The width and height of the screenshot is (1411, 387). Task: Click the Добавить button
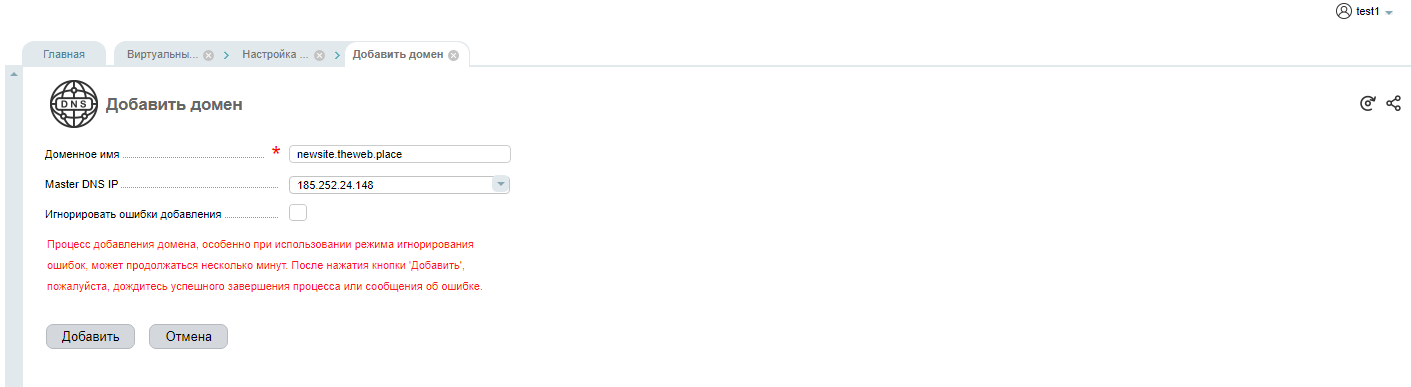pos(91,337)
